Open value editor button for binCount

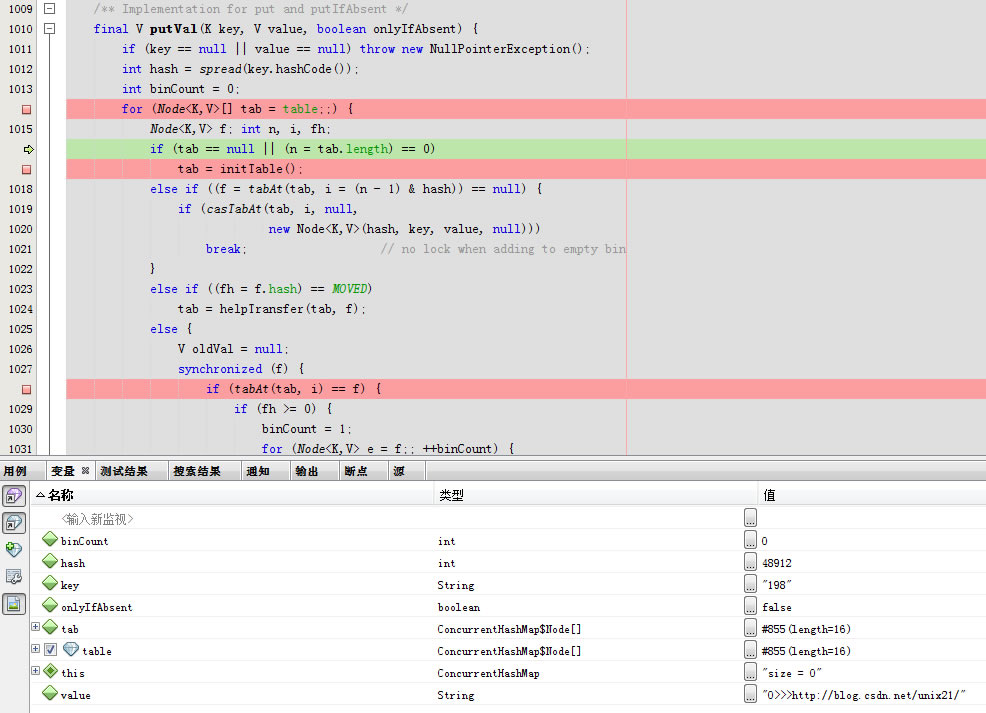pos(750,540)
